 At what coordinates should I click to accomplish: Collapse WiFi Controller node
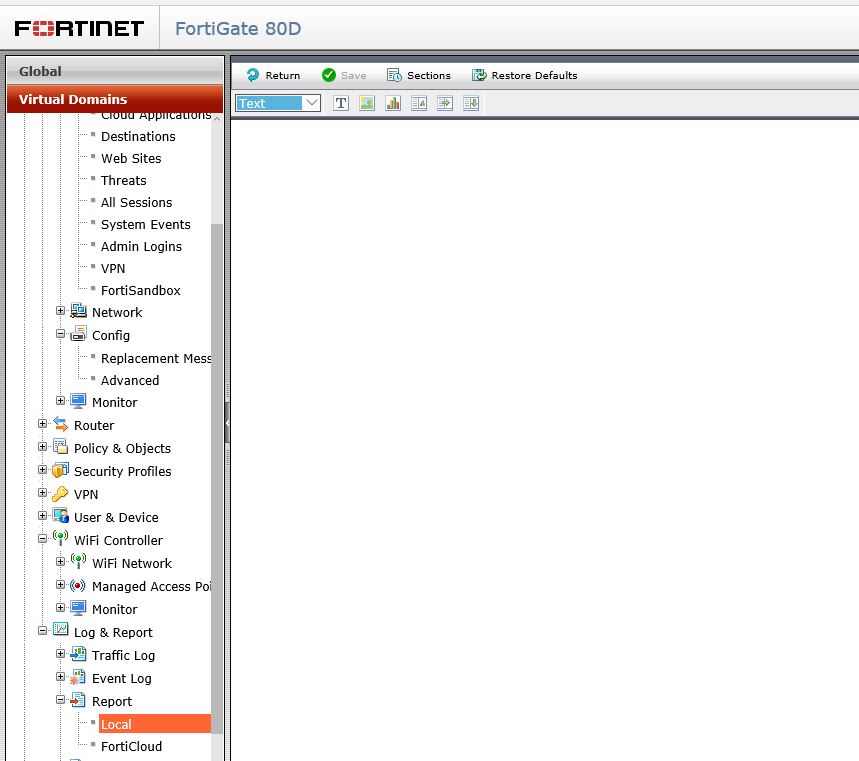coord(42,539)
